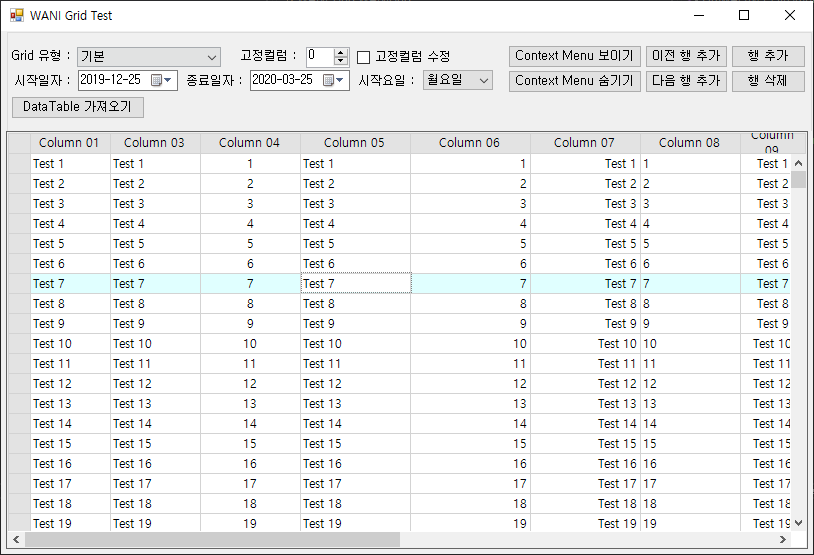Click cell 2 in Column 06
Screen dimensions: 814x555
(x=470, y=183)
